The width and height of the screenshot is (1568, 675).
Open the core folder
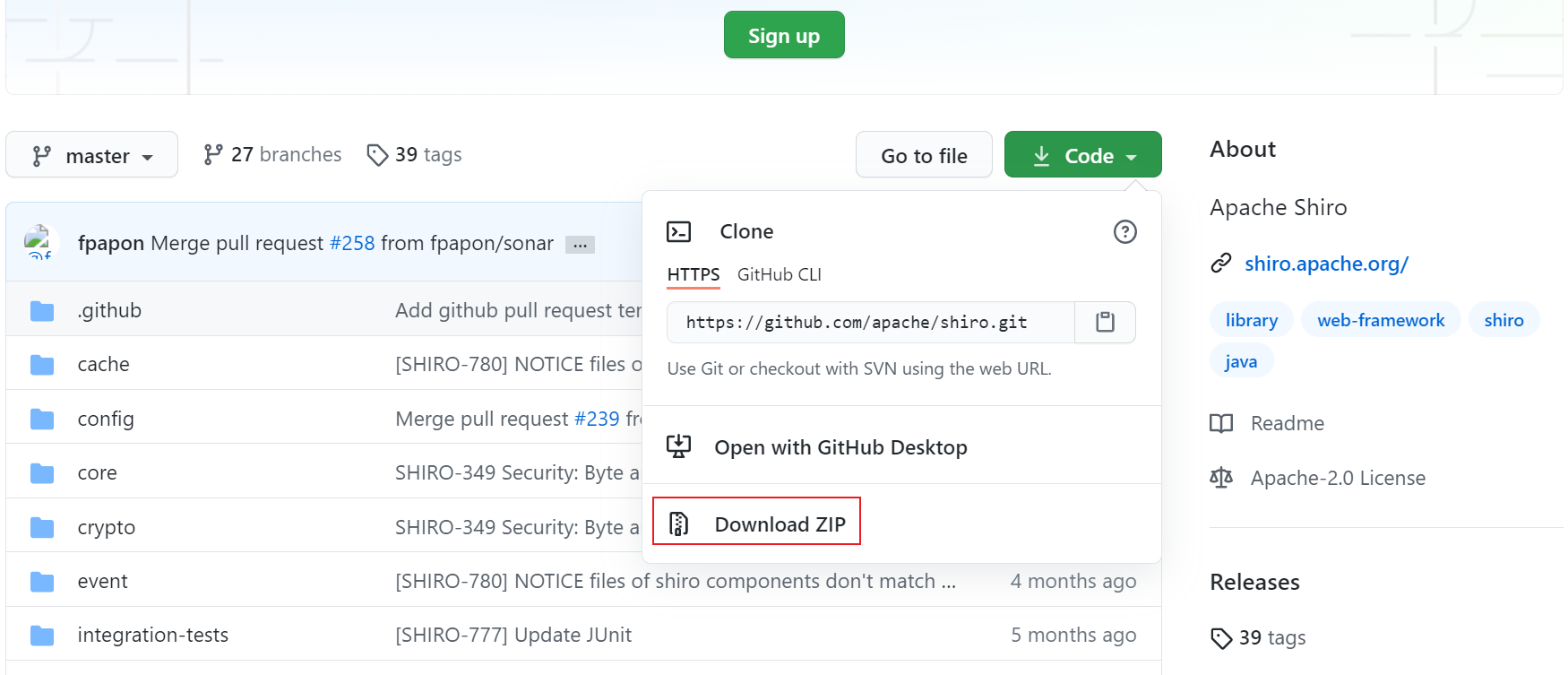[98, 472]
